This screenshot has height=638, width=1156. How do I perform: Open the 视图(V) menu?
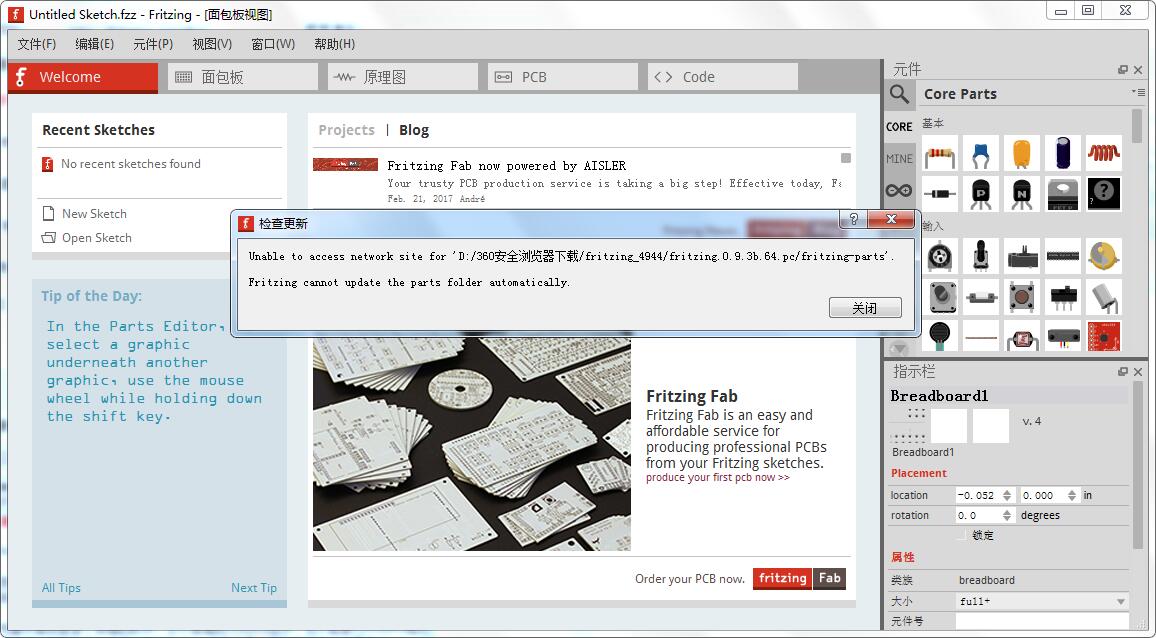point(212,44)
